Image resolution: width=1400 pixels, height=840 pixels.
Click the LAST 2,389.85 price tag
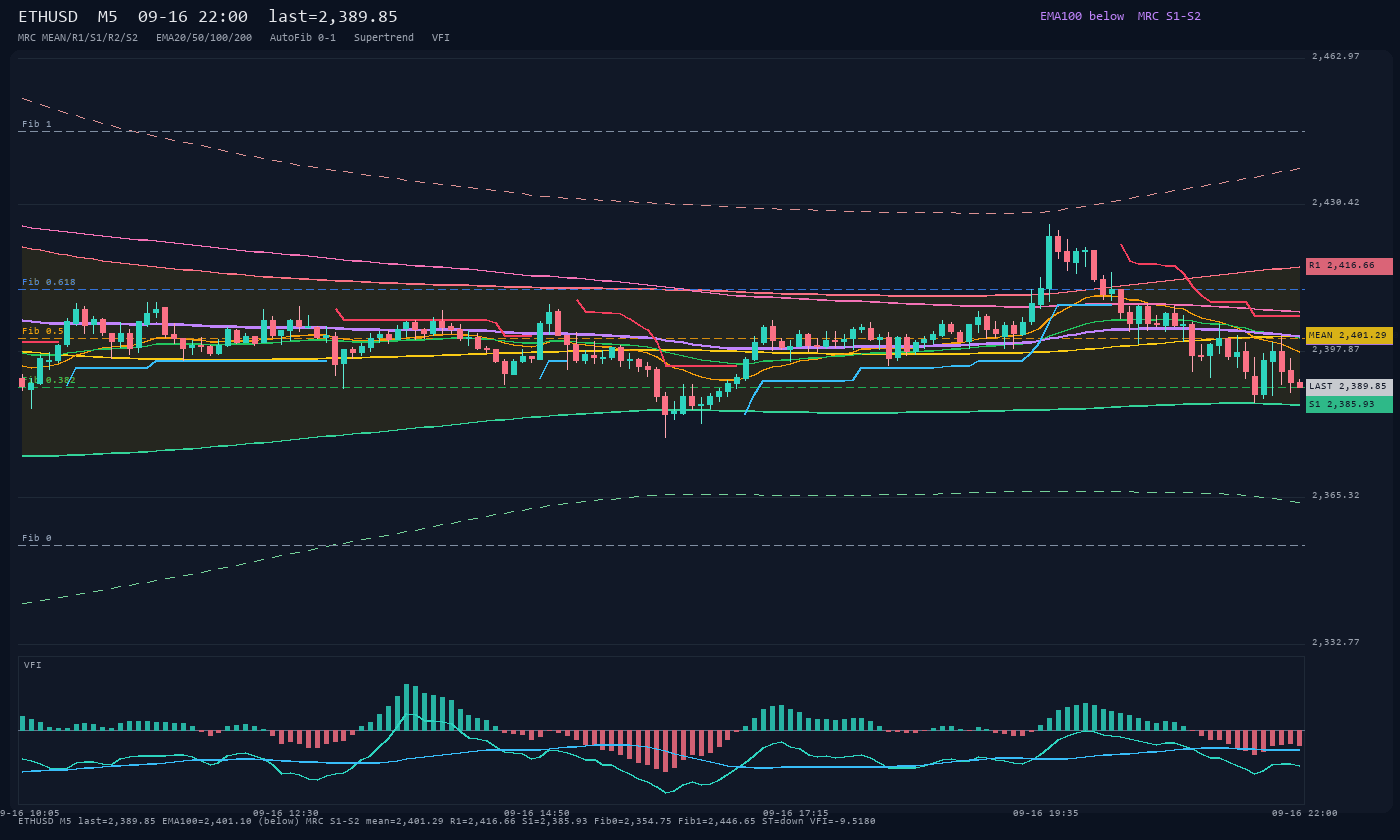coord(1349,386)
